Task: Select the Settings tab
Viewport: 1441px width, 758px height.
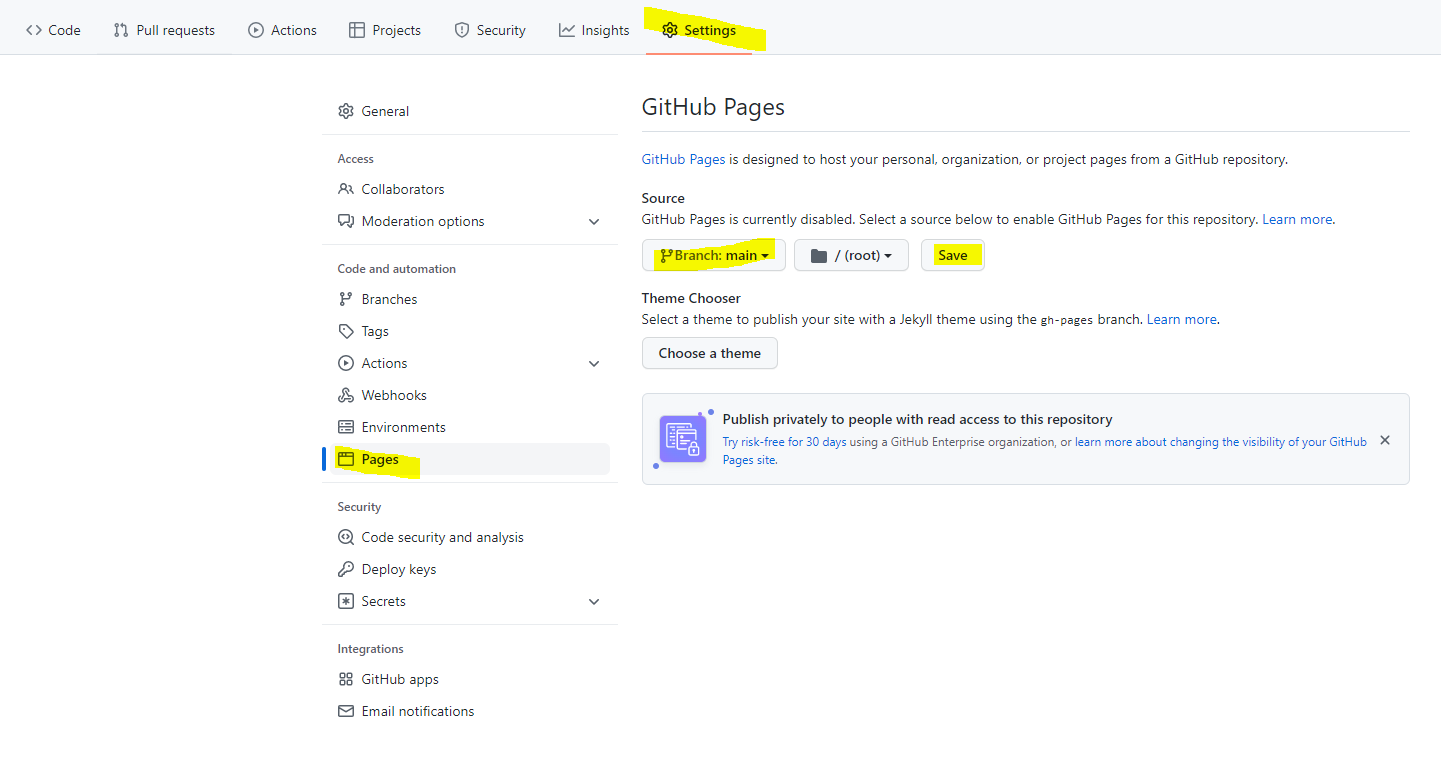Action: (x=699, y=30)
